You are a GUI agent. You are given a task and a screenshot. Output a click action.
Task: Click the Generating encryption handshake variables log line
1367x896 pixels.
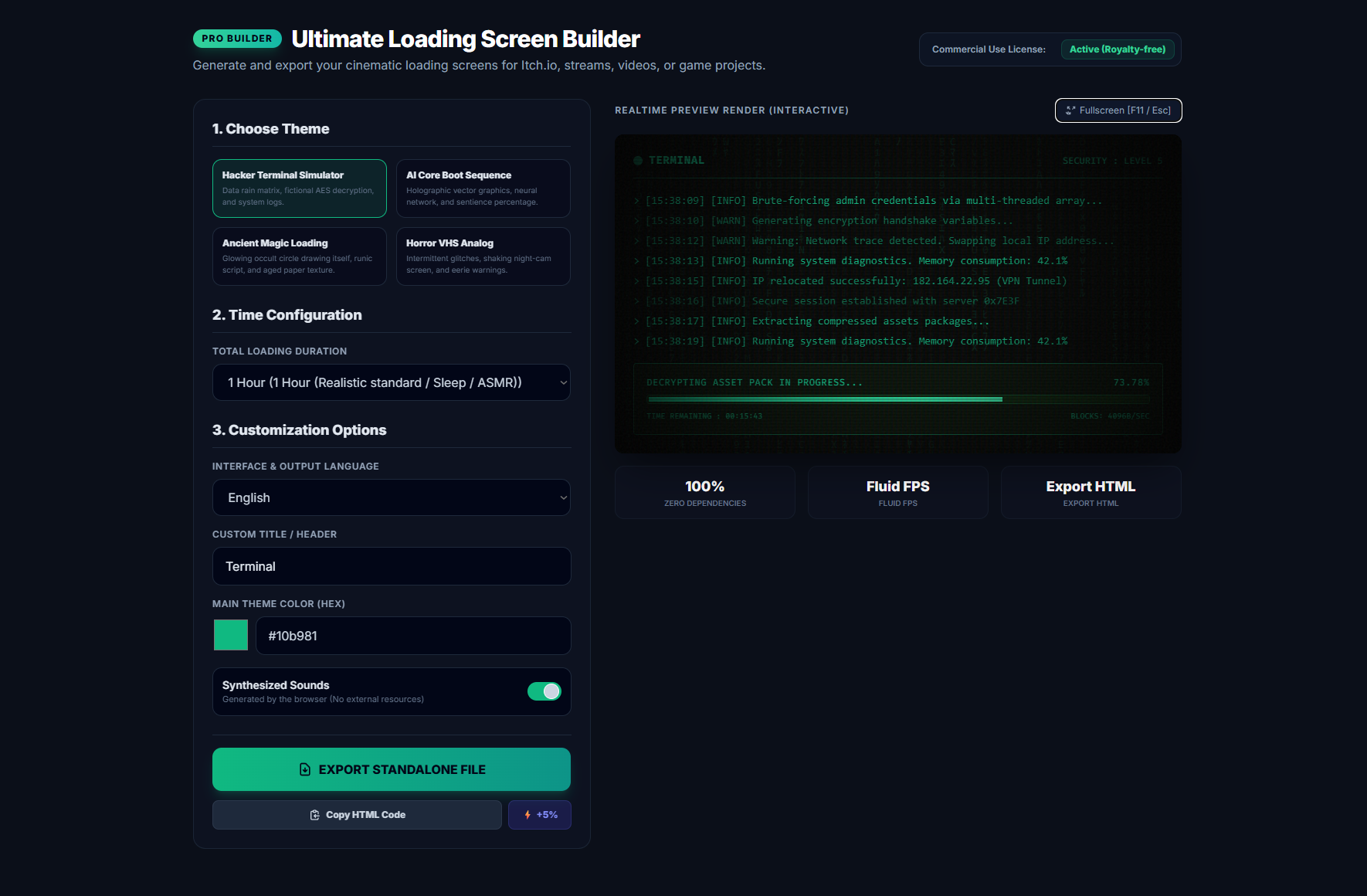(823, 221)
